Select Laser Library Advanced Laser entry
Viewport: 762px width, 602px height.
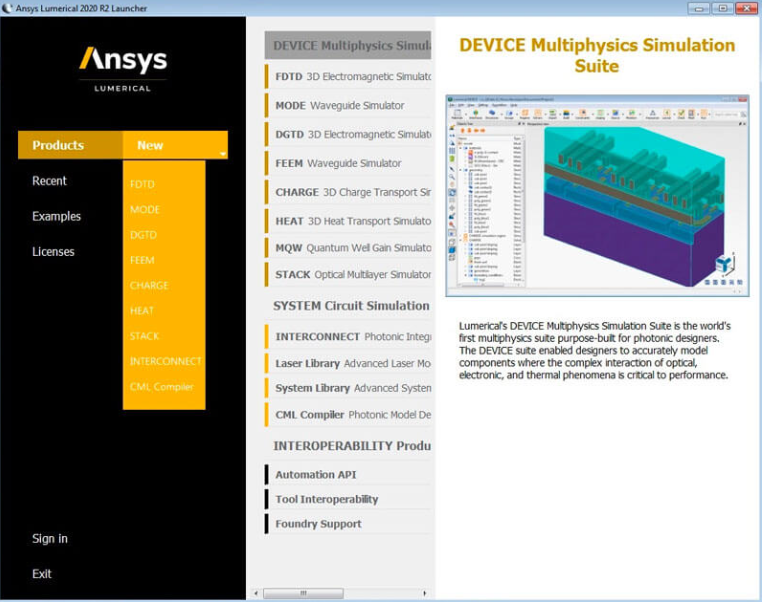[x=348, y=363]
